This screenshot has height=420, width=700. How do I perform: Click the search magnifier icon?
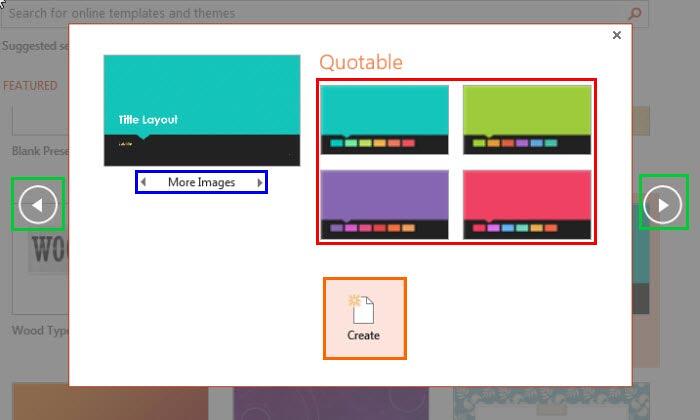pos(634,14)
